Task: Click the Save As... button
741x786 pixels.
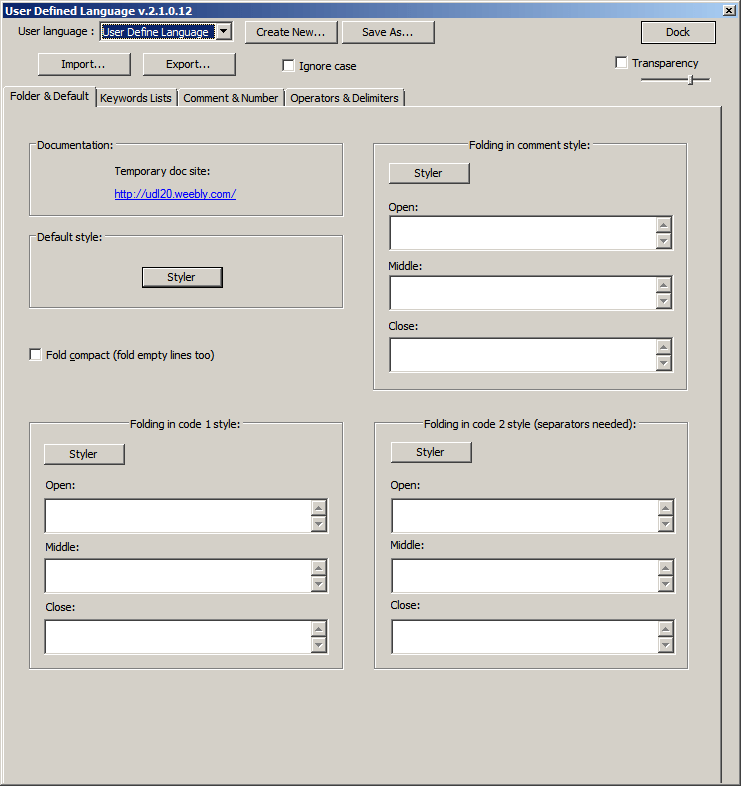Action: pyautogui.click(x=388, y=32)
